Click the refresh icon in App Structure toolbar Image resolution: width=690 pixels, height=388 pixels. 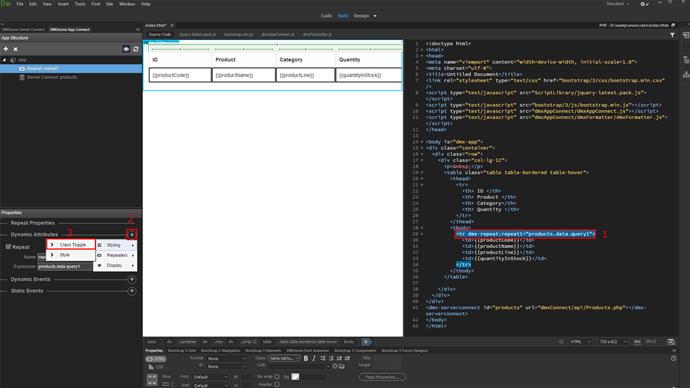click(136, 49)
